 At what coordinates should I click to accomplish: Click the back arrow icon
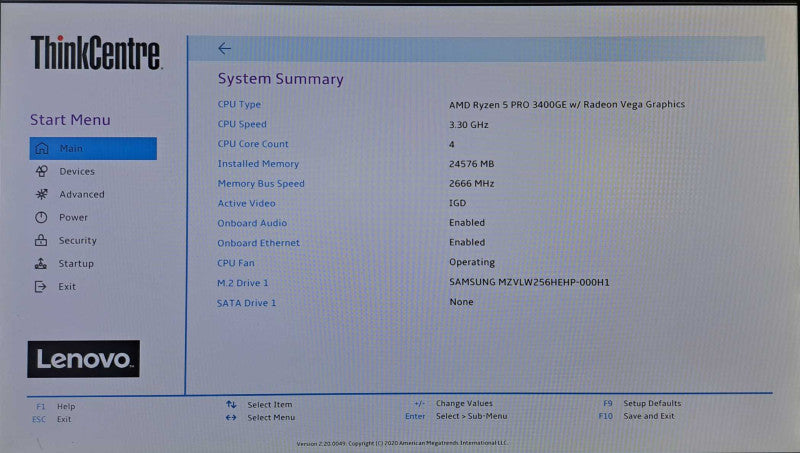coord(224,48)
